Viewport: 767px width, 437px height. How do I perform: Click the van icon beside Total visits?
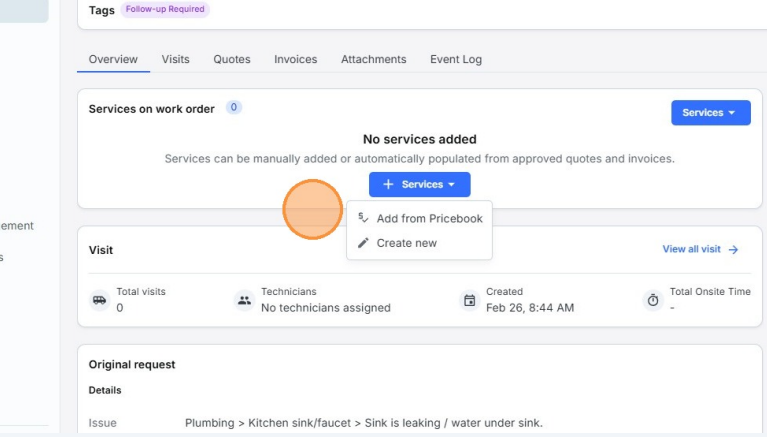click(x=99, y=300)
